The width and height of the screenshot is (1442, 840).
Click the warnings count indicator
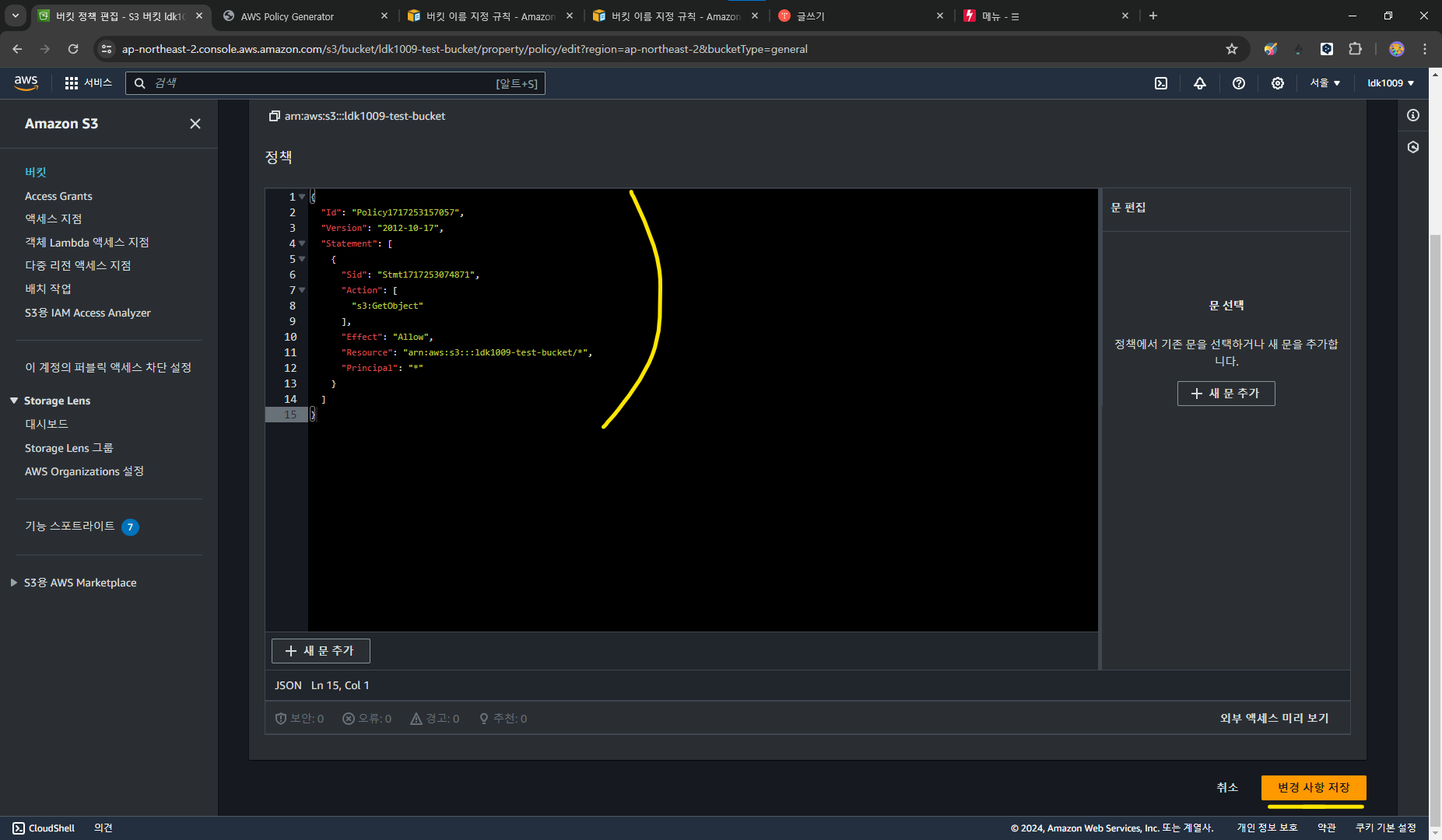click(x=435, y=719)
